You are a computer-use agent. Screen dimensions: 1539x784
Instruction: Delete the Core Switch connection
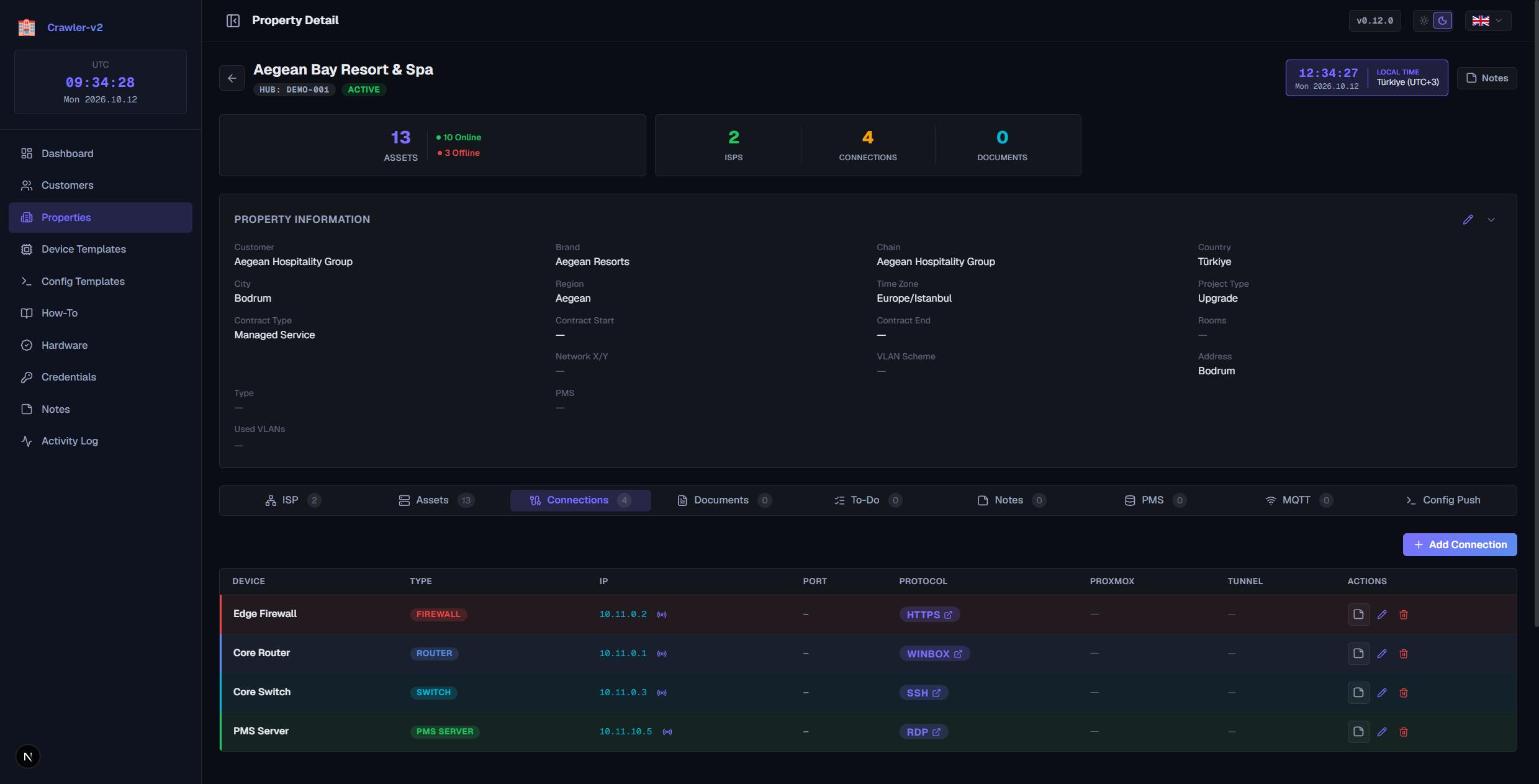pos(1403,693)
